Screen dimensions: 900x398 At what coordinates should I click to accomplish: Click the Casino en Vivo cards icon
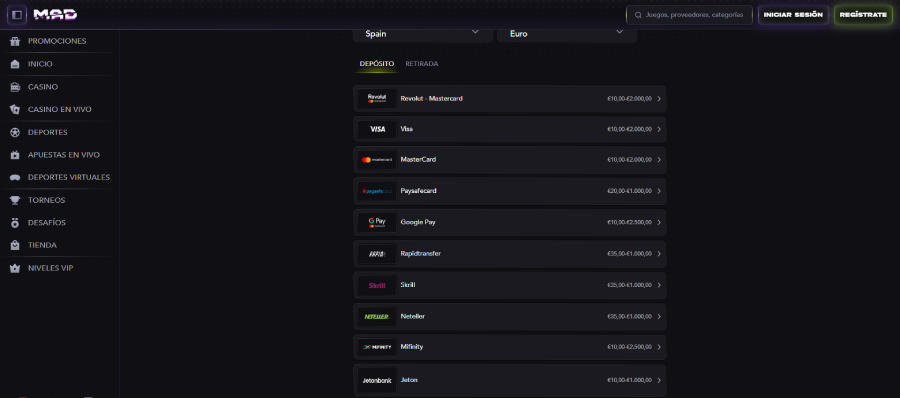15,110
